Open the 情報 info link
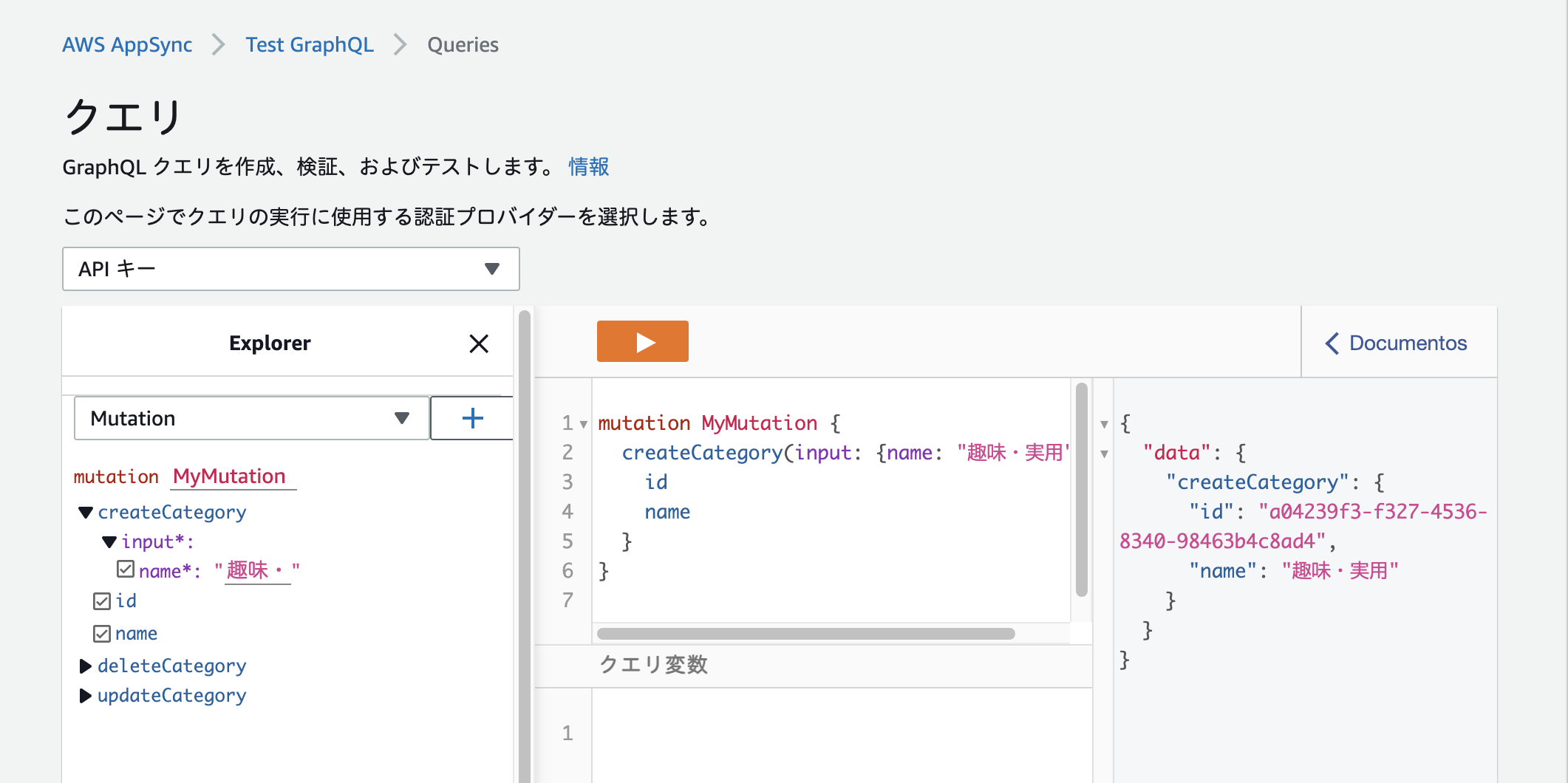The image size is (1568, 783). [x=589, y=167]
